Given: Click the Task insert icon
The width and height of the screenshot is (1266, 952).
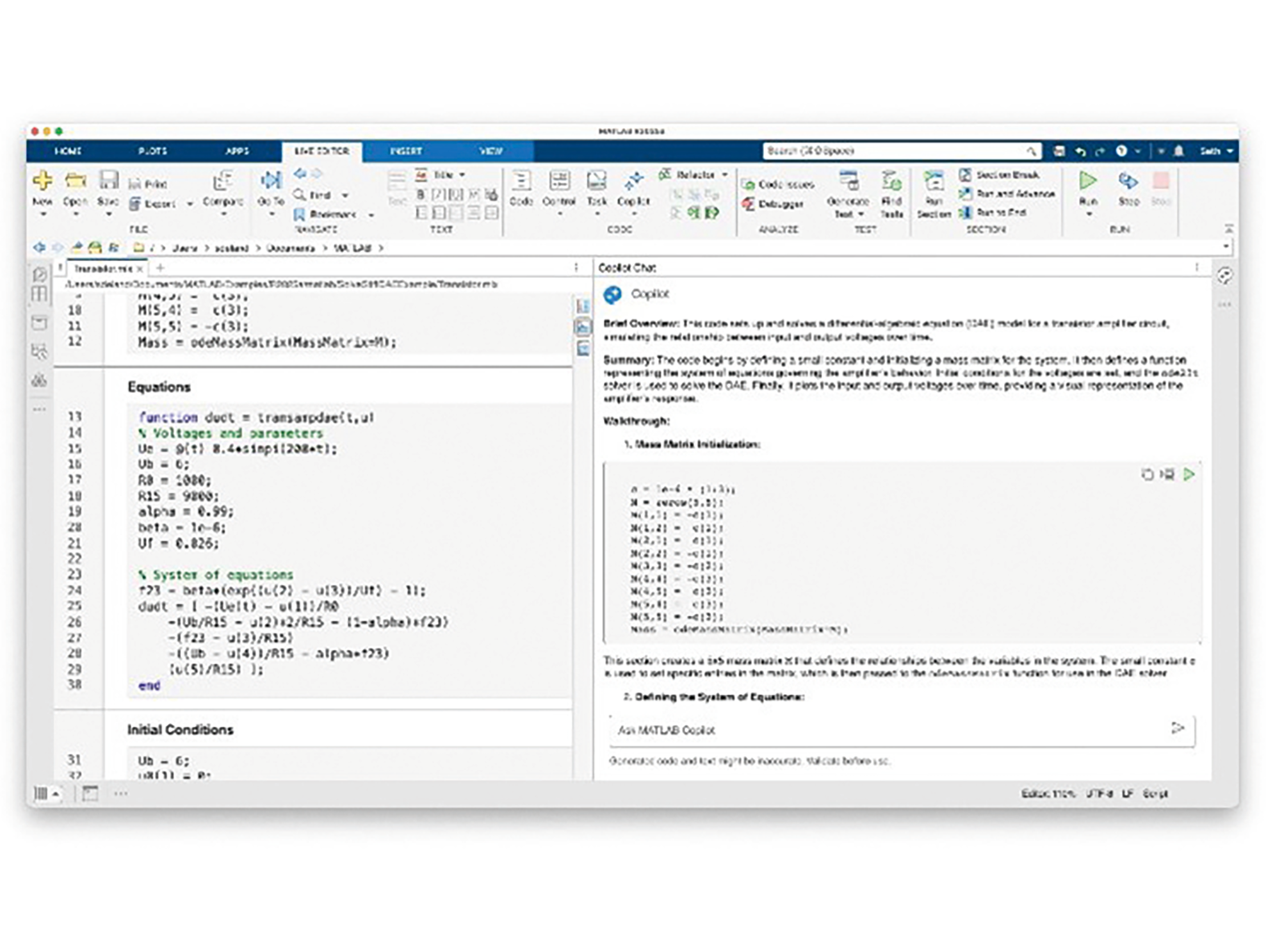Looking at the screenshot, I should click(597, 181).
